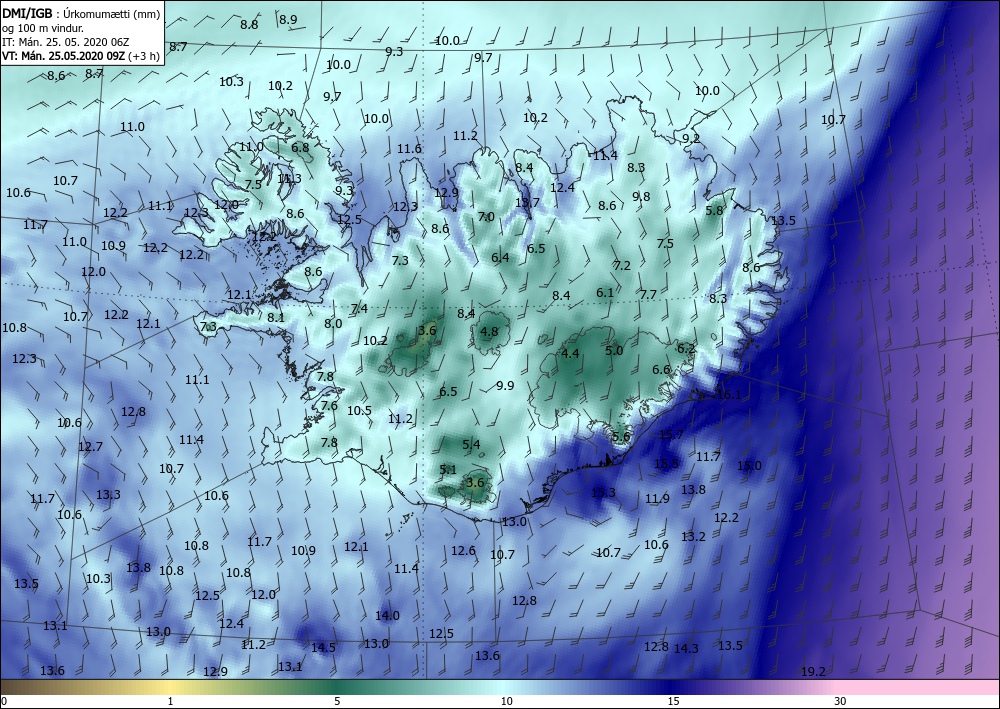The image size is (1000, 709).
Task: Click the 13.7 value in the northern fjord
Action: point(527,203)
